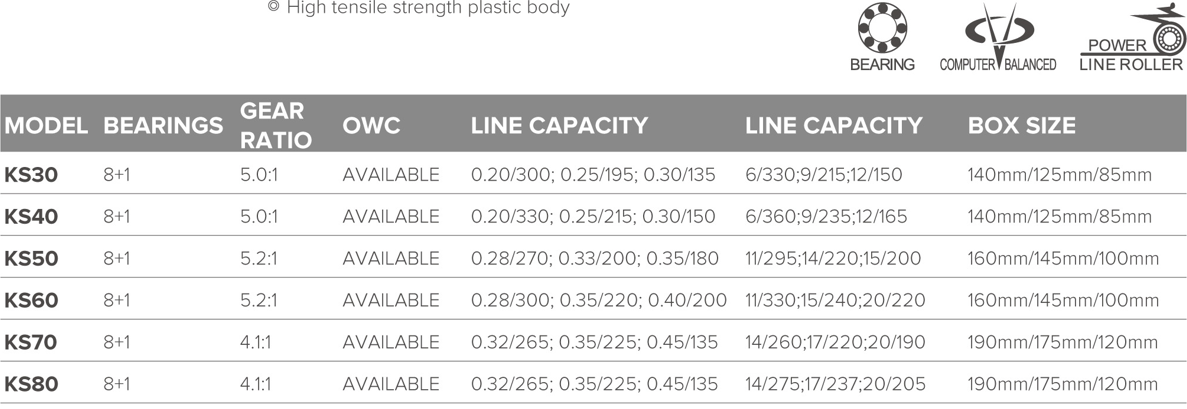Viewport: 1187px width, 409px height.
Task: Select the BEARINGS column header
Action: tap(164, 126)
